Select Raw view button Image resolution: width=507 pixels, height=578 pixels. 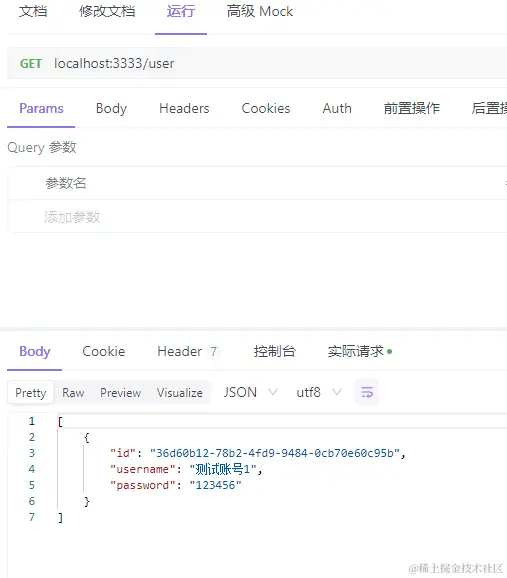(73, 393)
